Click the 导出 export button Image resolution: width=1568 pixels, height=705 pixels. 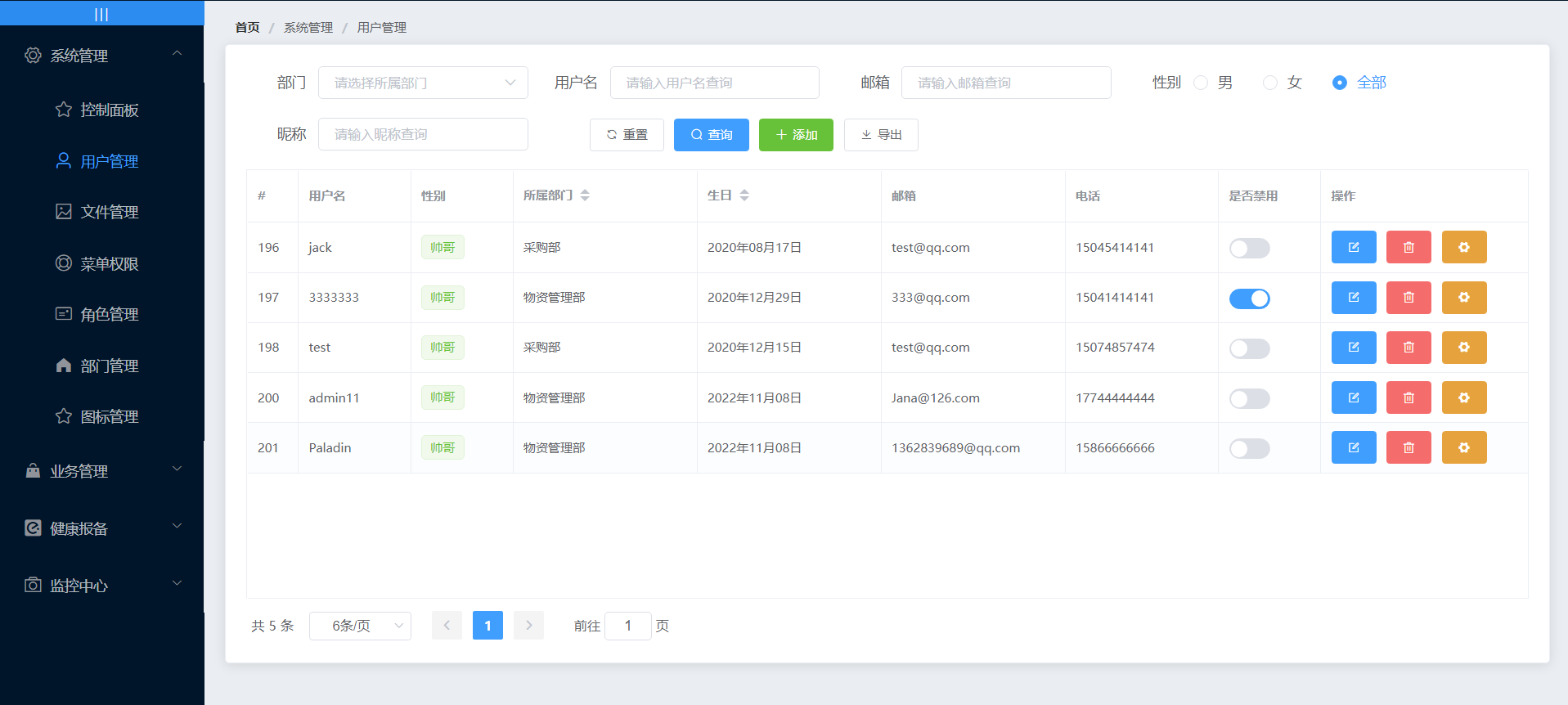pos(881,135)
